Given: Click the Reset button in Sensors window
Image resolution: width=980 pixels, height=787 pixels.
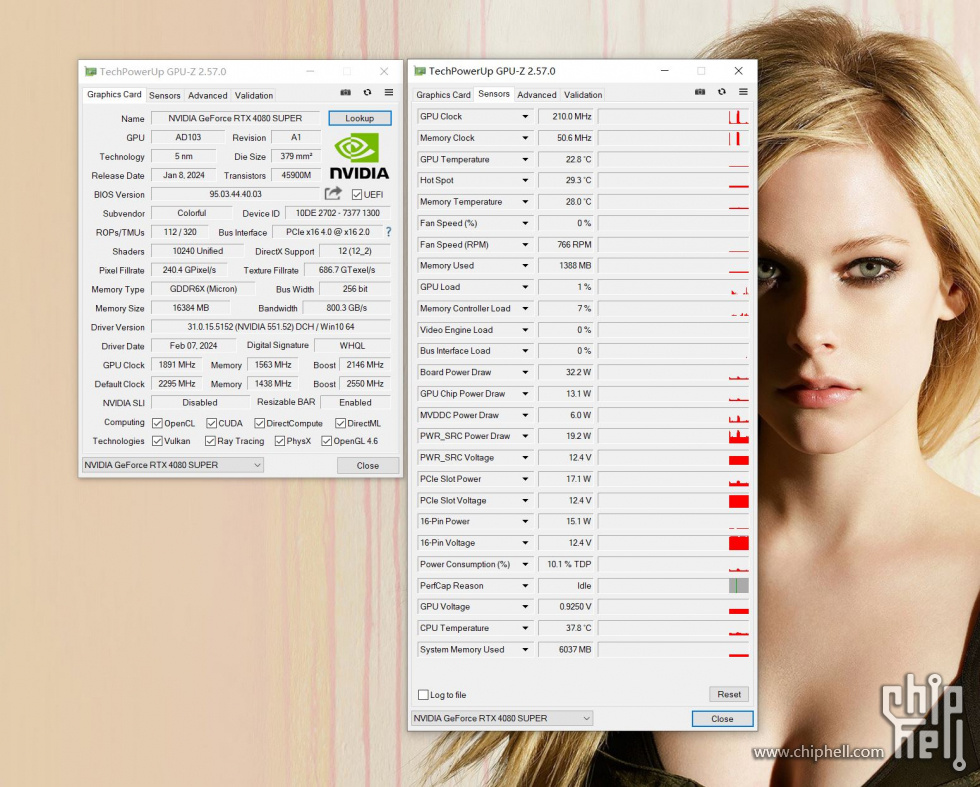Looking at the screenshot, I should [x=729, y=694].
